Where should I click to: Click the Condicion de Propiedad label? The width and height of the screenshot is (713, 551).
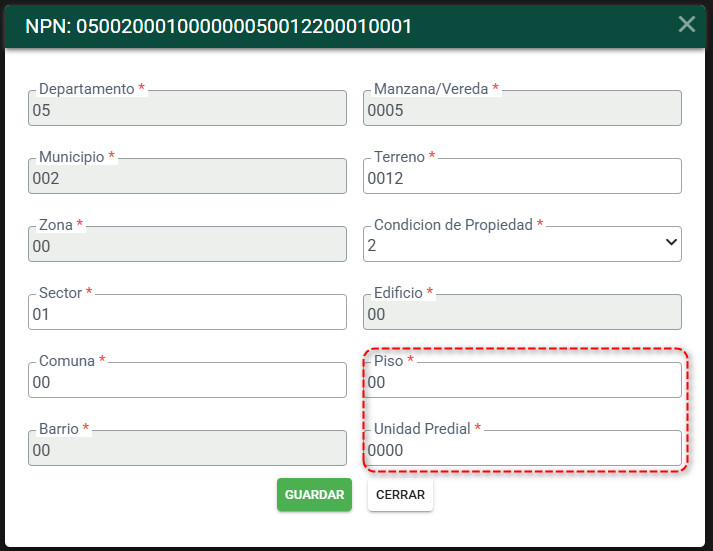[x=453, y=225]
